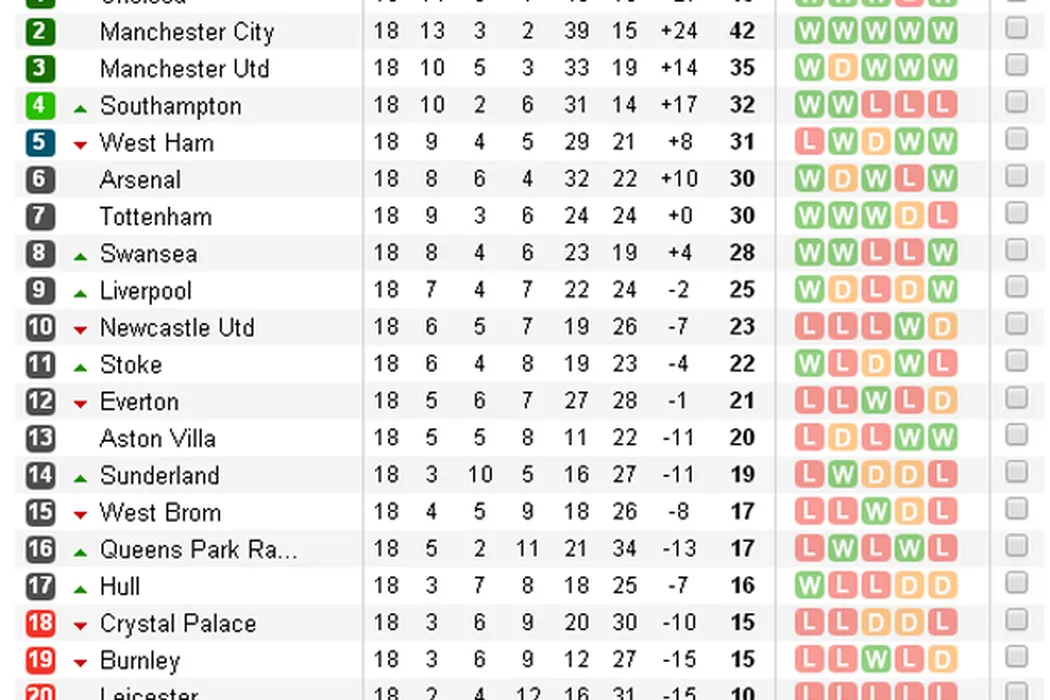Click Sunderland's points total 19
Viewport: 1050px width, 700px height.
point(742,476)
